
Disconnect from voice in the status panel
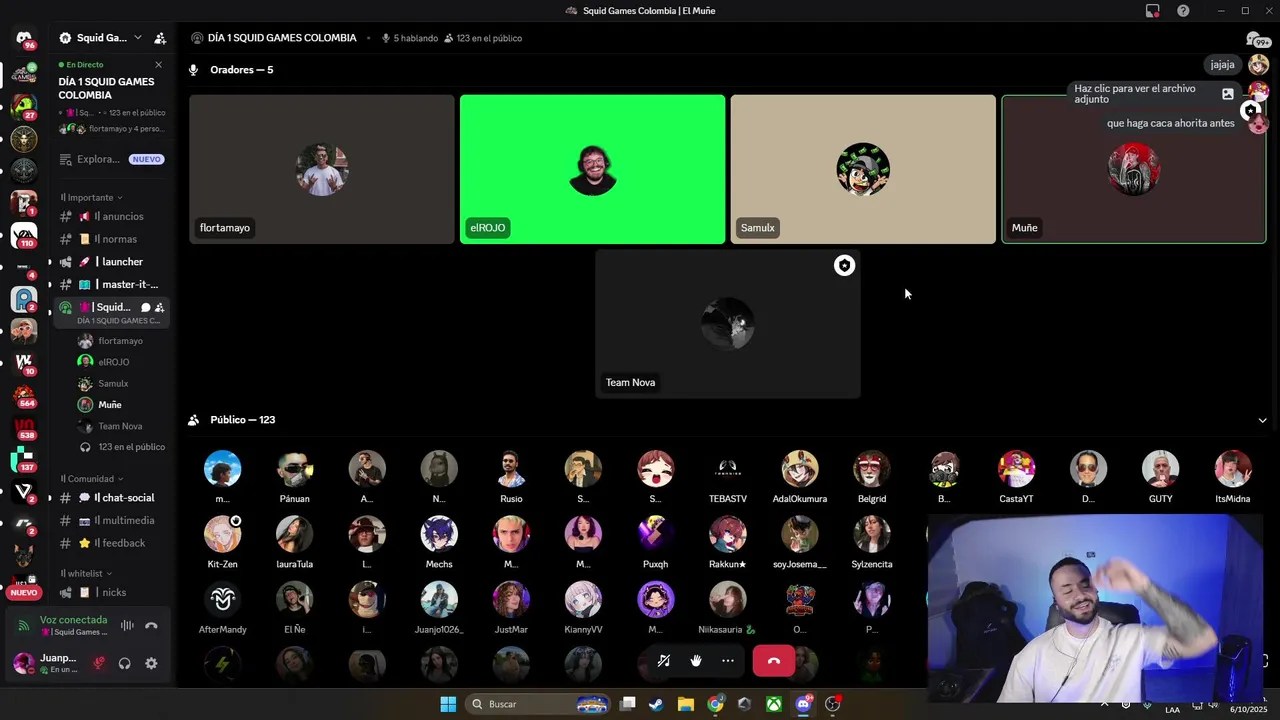pos(151,626)
